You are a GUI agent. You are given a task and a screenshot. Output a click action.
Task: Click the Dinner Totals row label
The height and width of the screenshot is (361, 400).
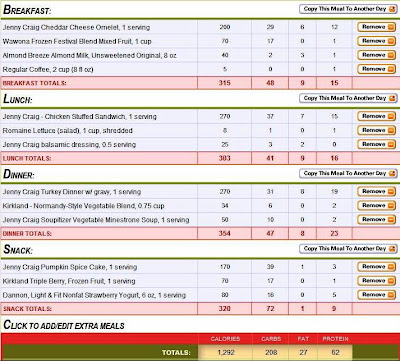tap(27, 234)
